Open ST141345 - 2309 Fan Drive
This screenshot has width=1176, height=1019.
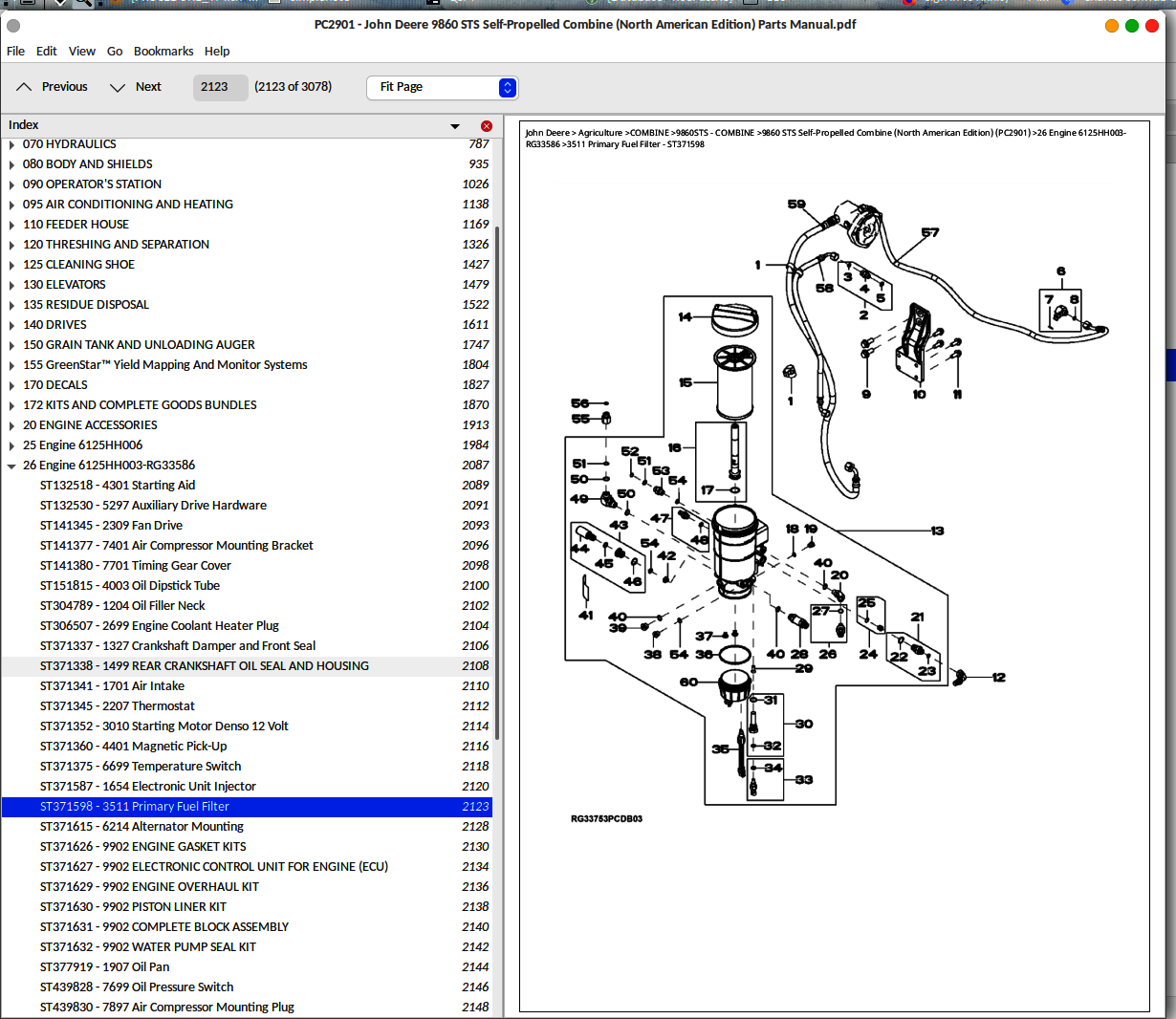247,526
